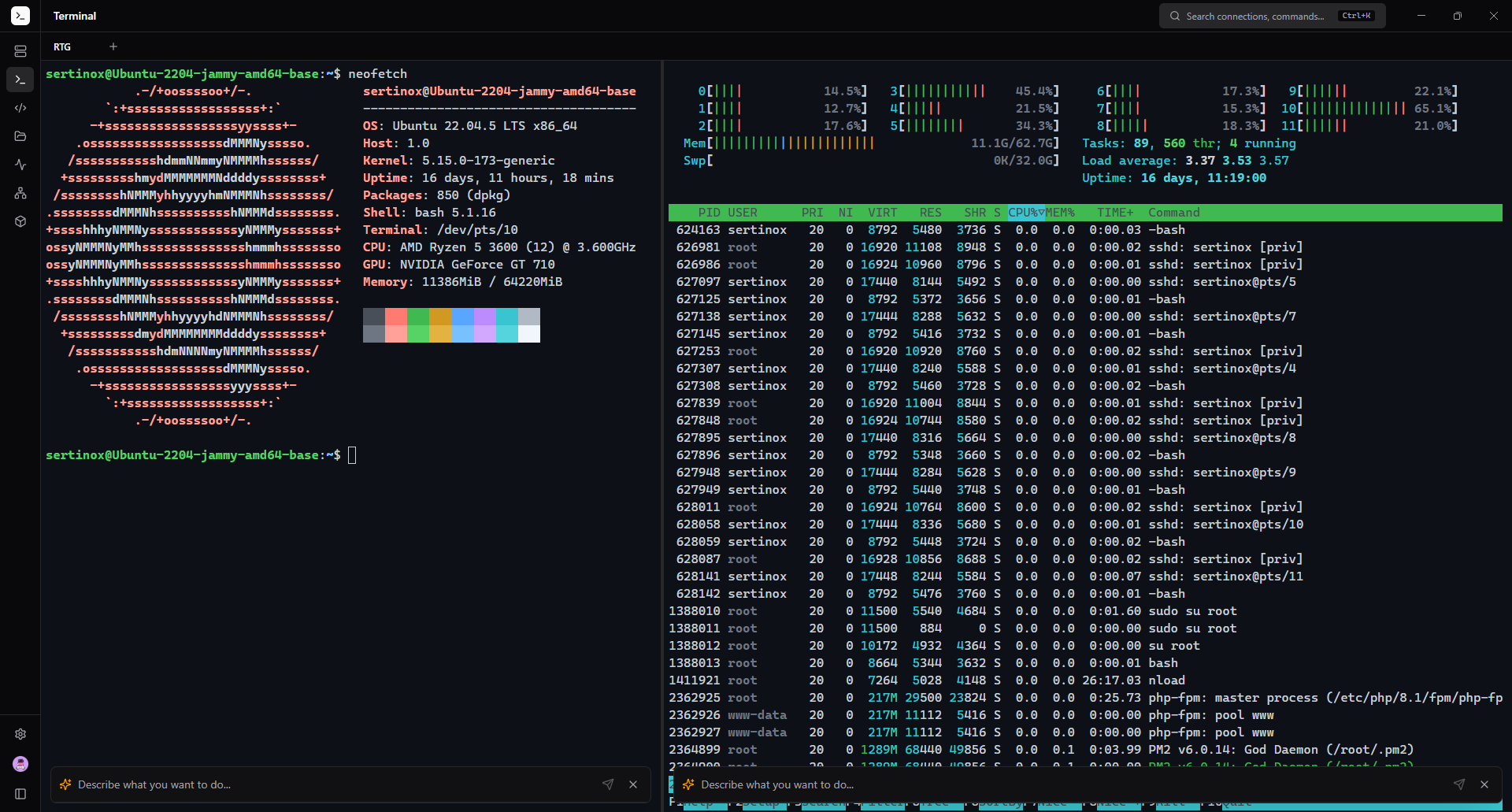Send the prompt in right htop pane

coord(1459,784)
